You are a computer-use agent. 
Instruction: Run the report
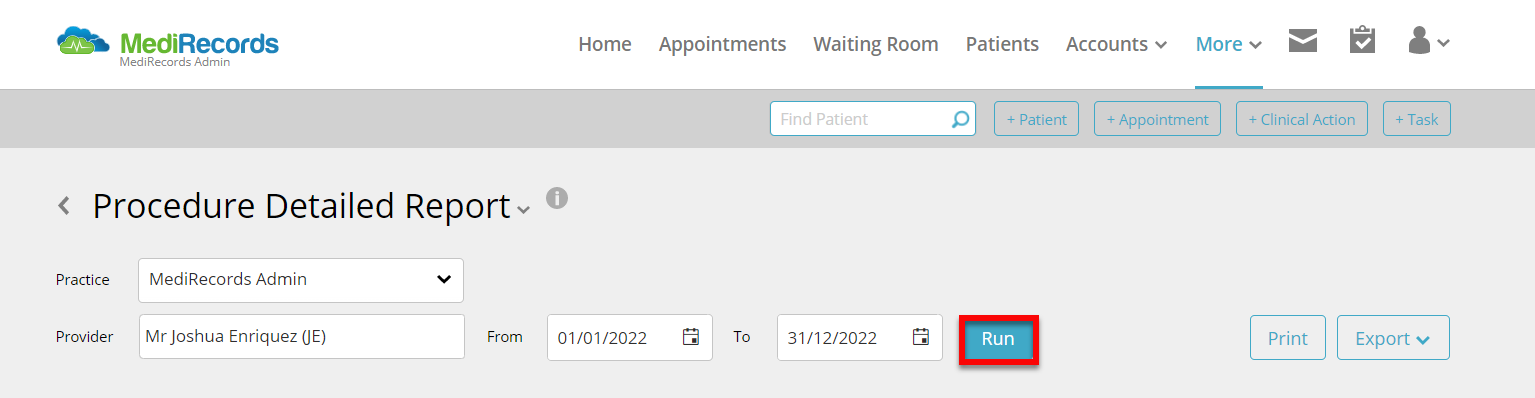pyautogui.click(x=998, y=339)
